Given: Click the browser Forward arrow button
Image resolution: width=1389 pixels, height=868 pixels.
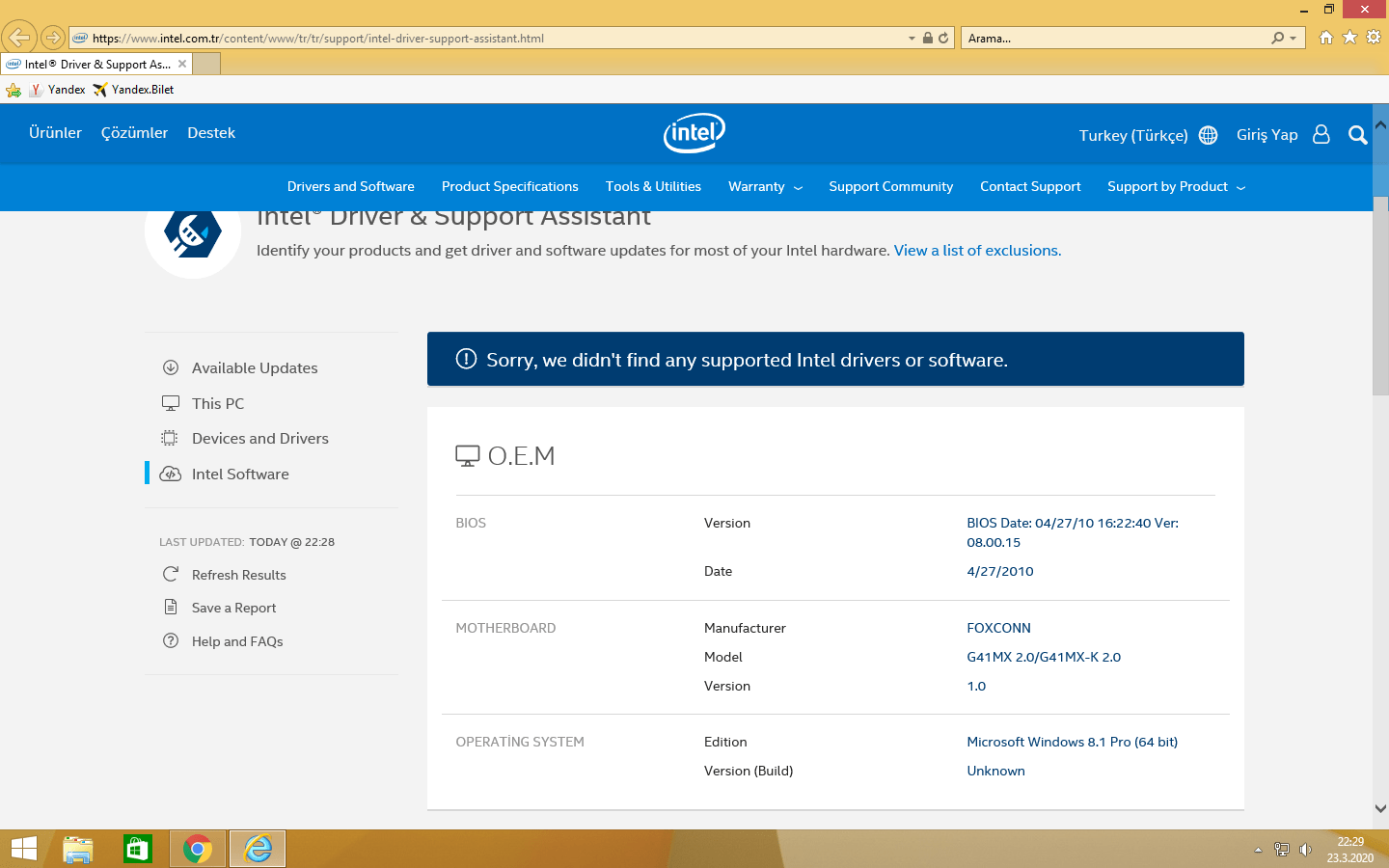Looking at the screenshot, I should tap(53, 38).
